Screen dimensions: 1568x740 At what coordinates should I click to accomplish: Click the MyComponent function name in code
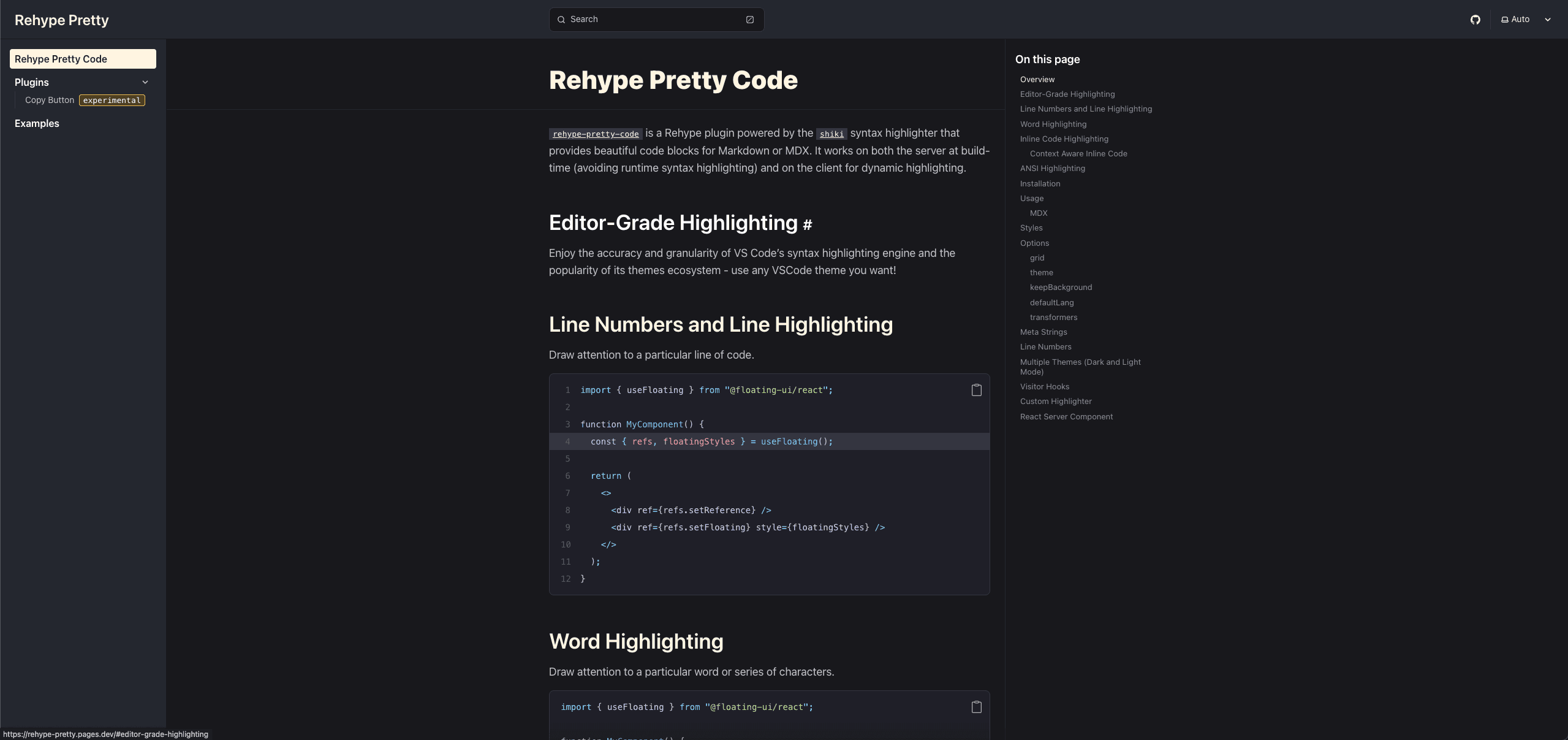tap(654, 424)
